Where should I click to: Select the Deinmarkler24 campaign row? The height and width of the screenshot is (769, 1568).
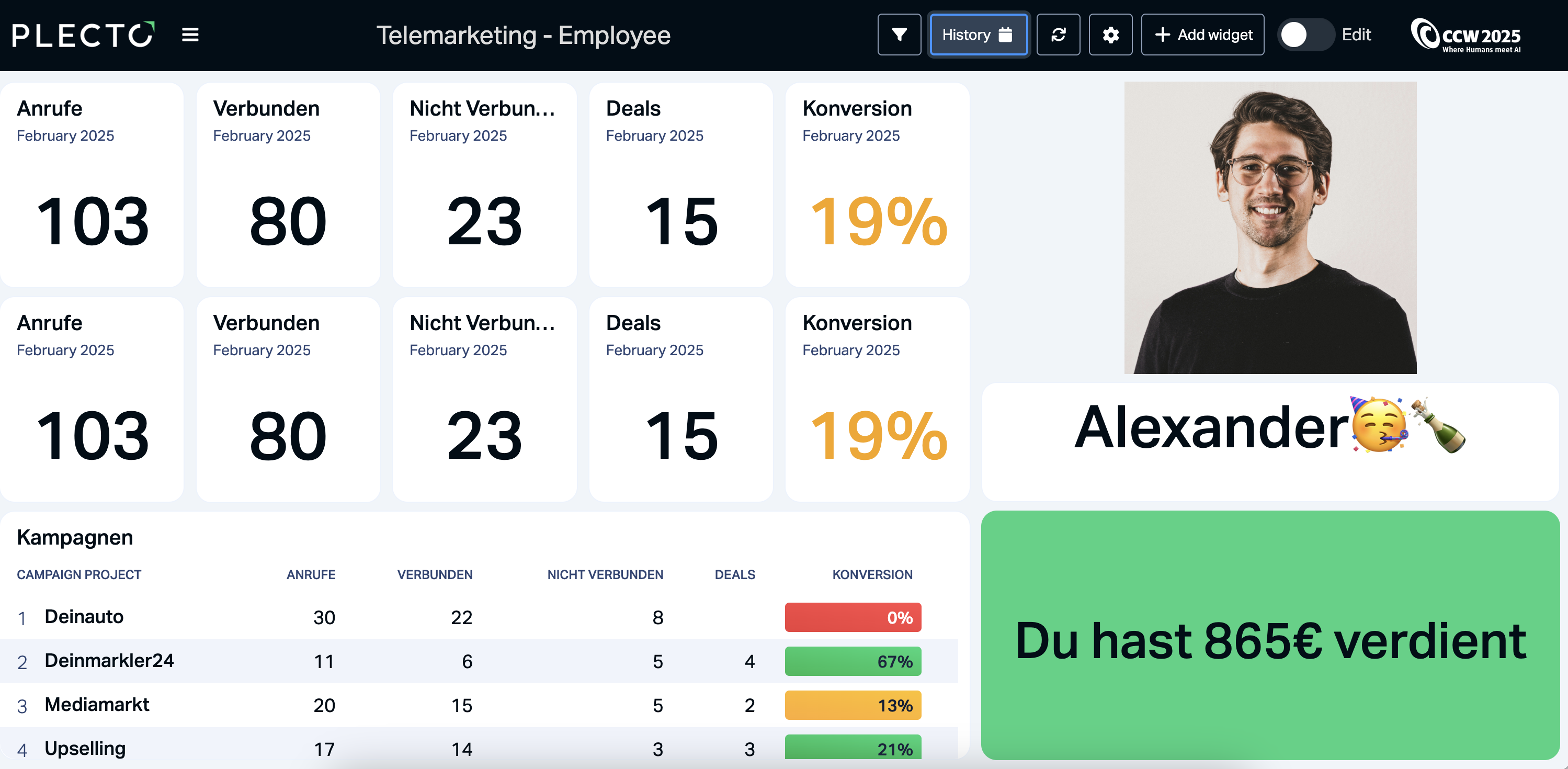click(479, 661)
